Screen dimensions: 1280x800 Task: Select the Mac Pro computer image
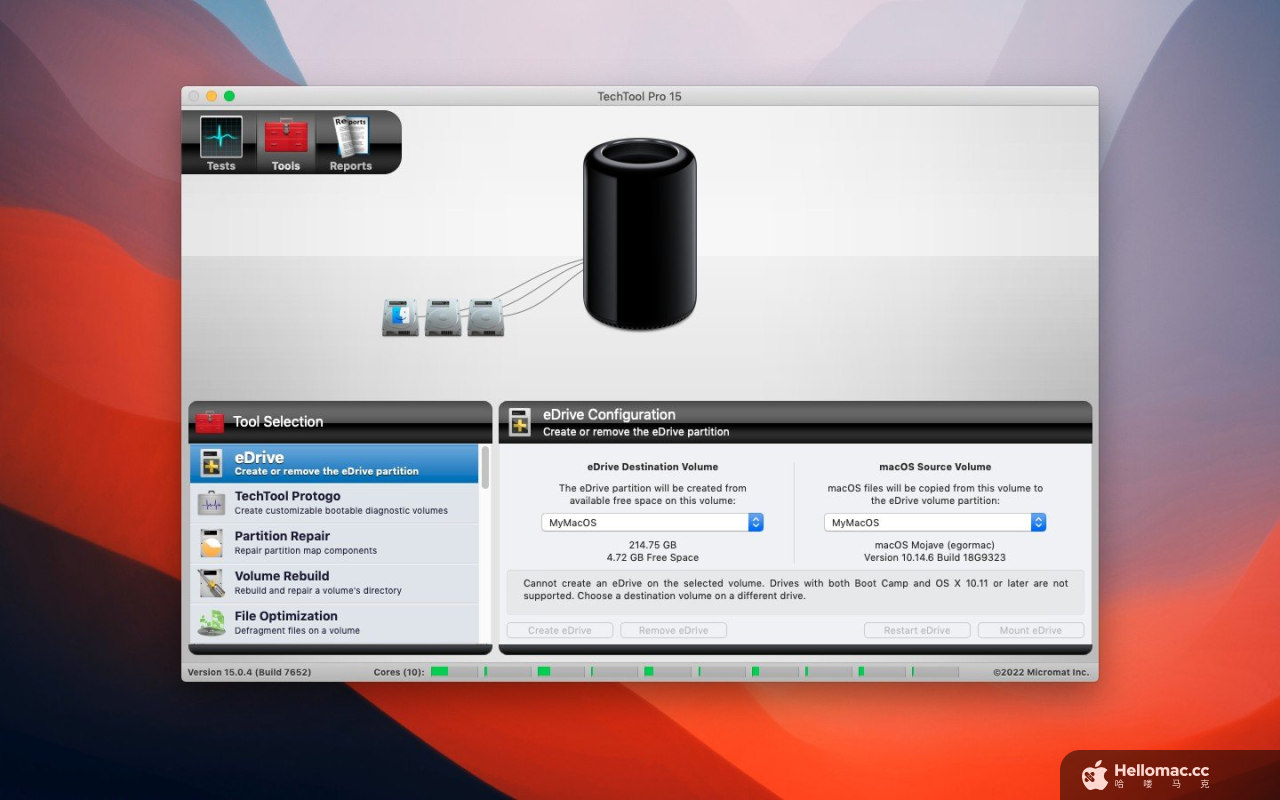click(640, 234)
